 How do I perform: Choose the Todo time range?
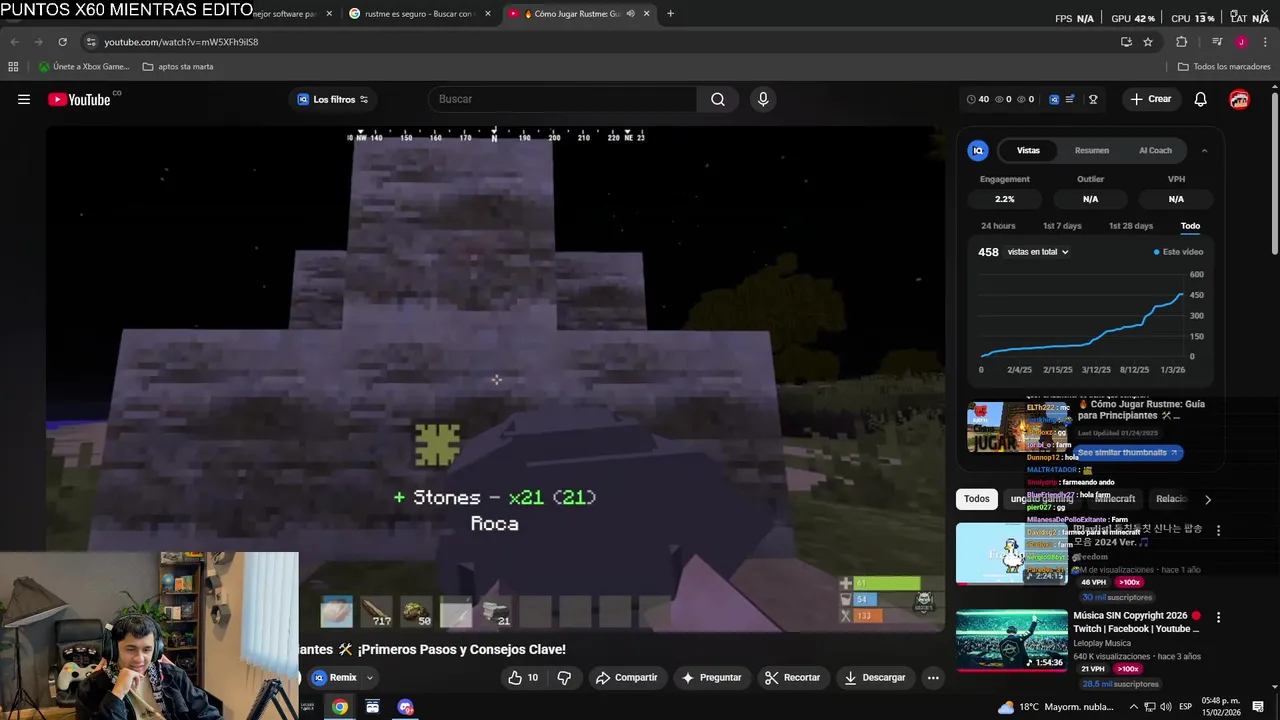pyautogui.click(x=1190, y=226)
